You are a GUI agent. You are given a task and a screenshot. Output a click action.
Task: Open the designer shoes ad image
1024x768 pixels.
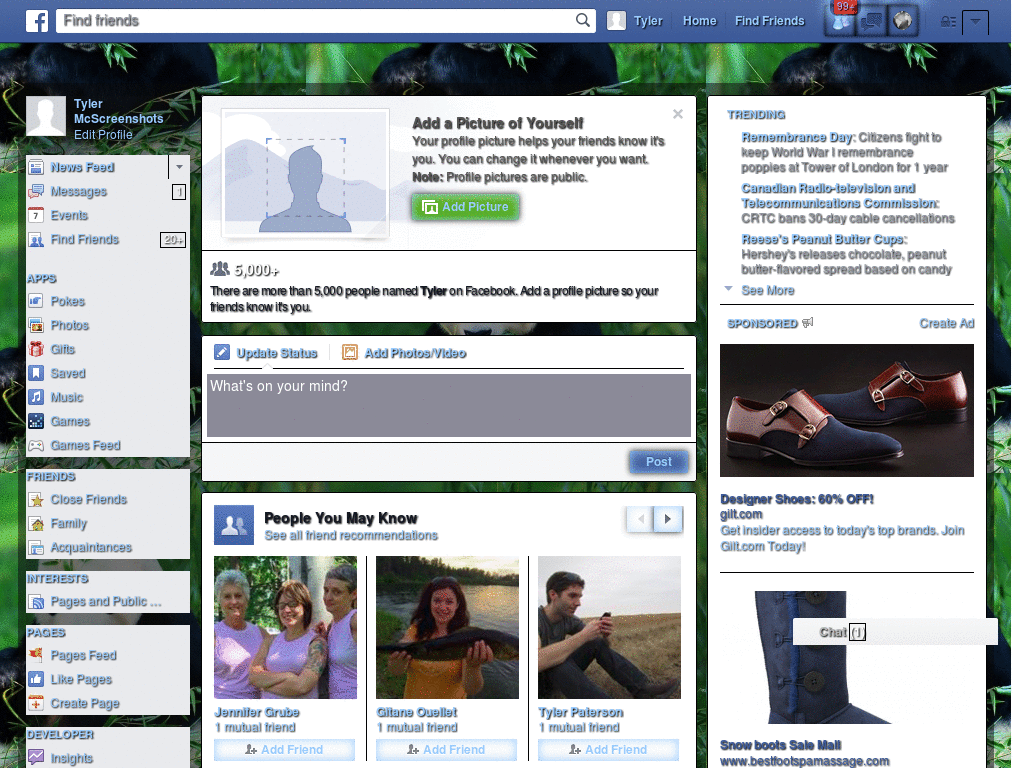click(x=846, y=411)
